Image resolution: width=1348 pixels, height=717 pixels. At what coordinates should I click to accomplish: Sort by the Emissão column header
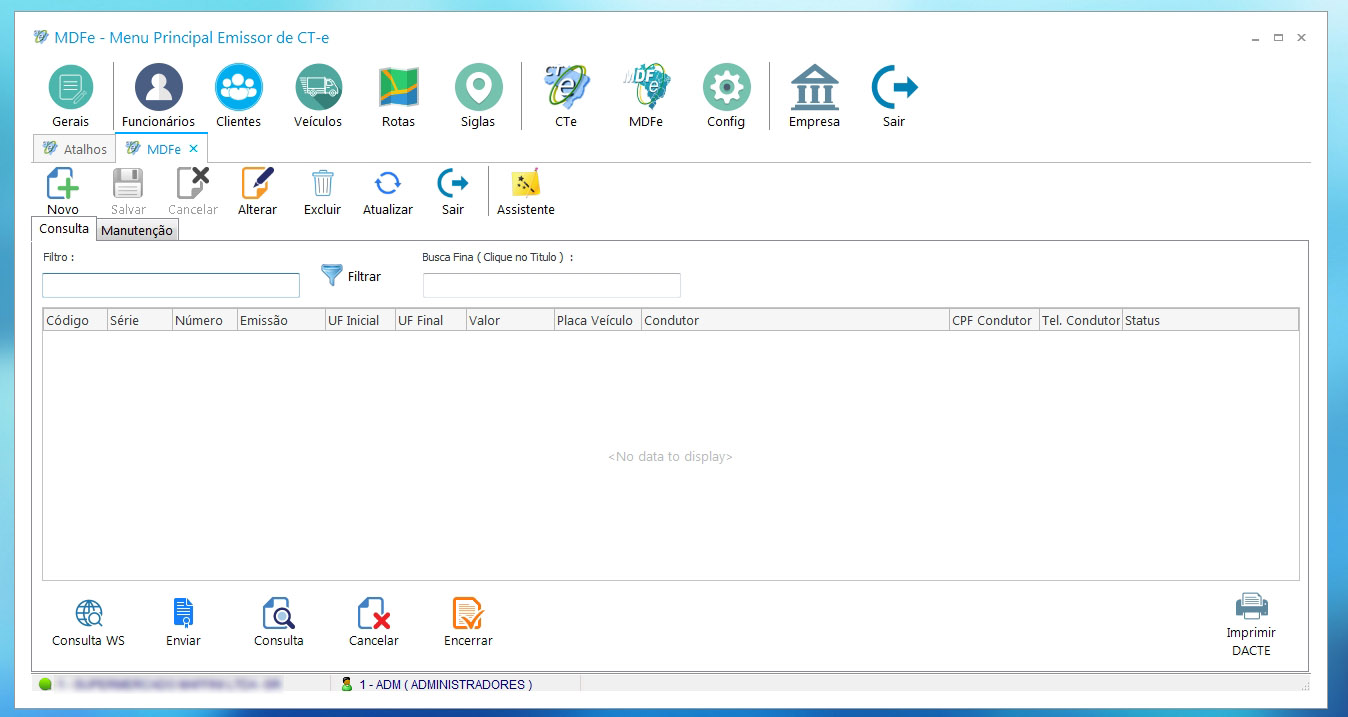[264, 321]
